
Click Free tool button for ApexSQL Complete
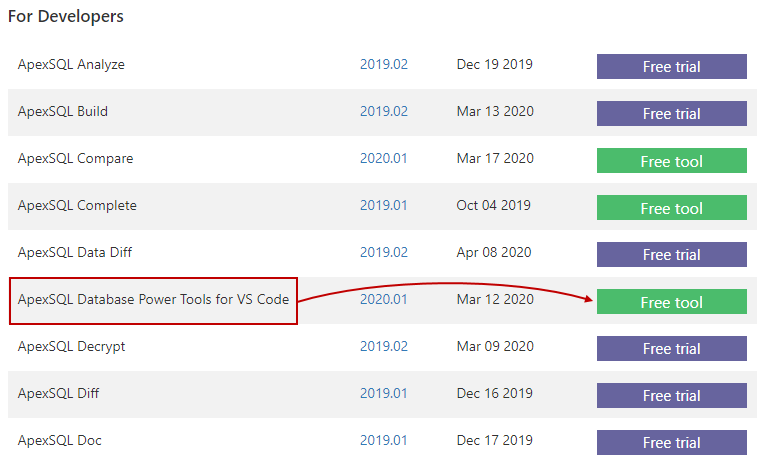click(x=671, y=208)
